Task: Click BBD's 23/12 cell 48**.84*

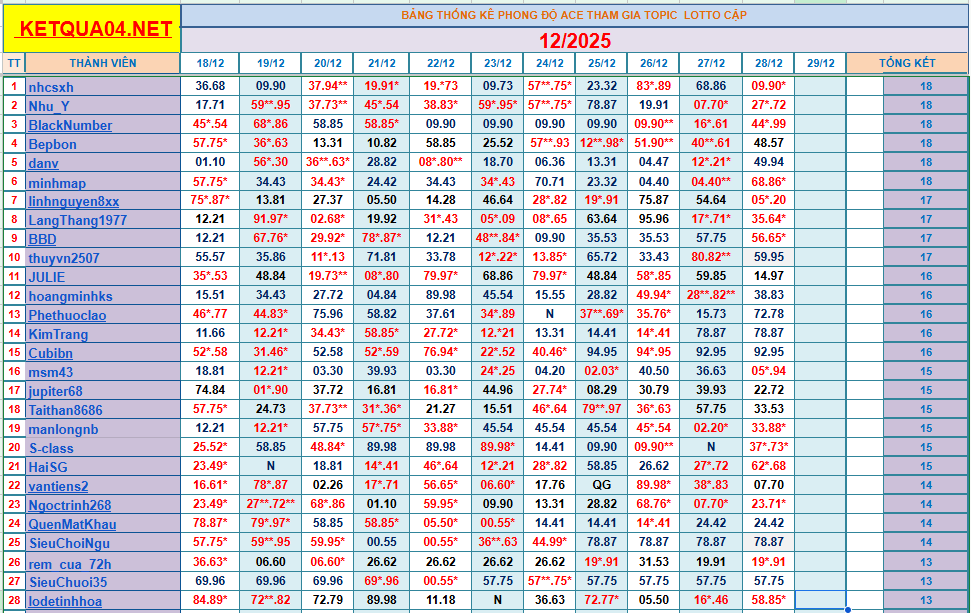Action: click(498, 238)
